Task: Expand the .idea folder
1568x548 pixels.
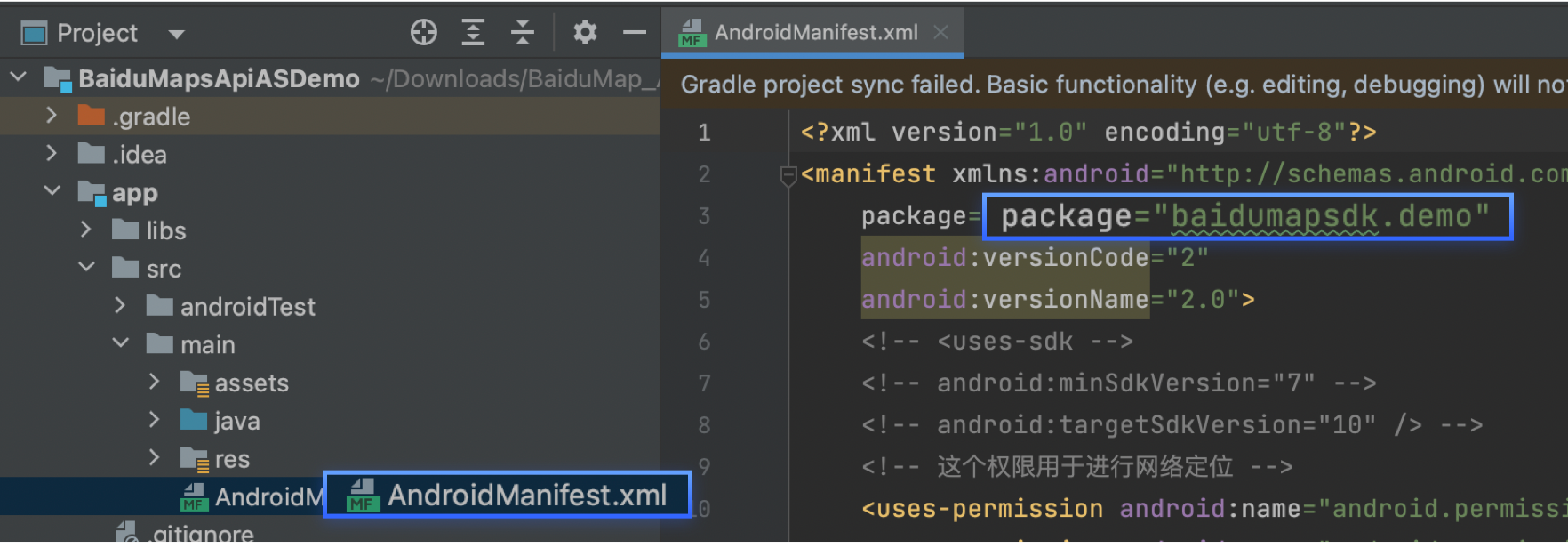Action: (52, 154)
